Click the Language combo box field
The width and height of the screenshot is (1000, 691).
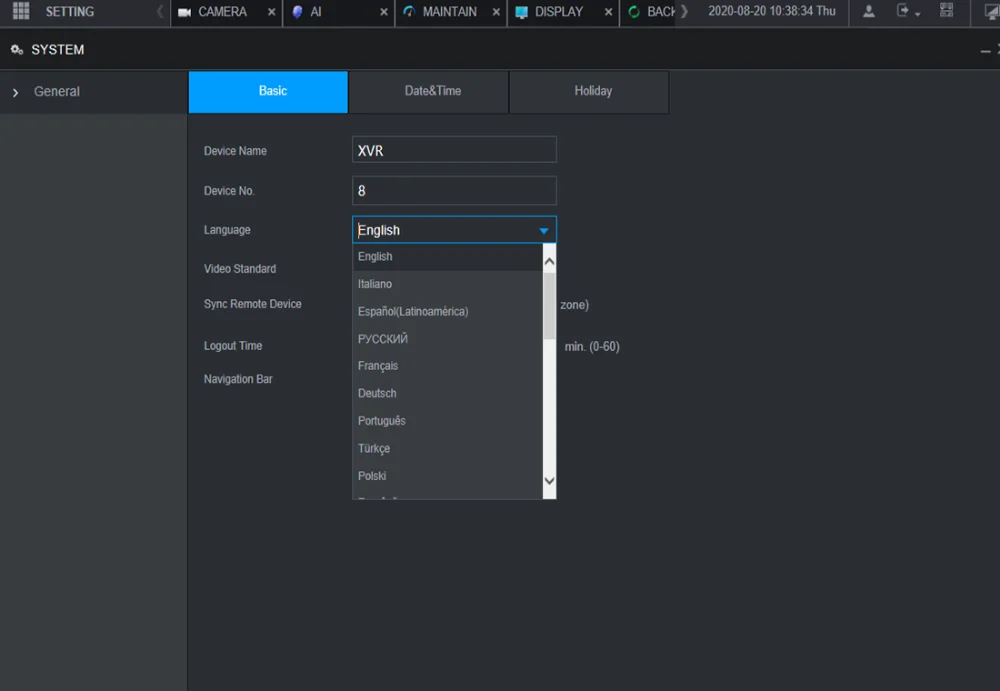pos(454,230)
